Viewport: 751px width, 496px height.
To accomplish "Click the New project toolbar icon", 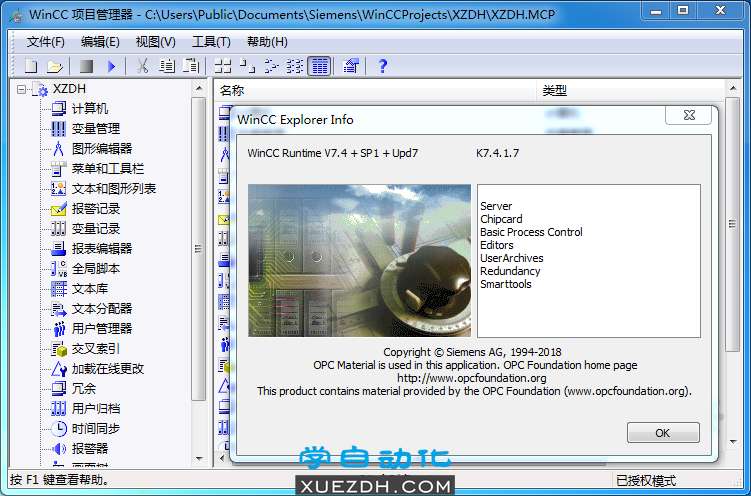I will 31,66.
